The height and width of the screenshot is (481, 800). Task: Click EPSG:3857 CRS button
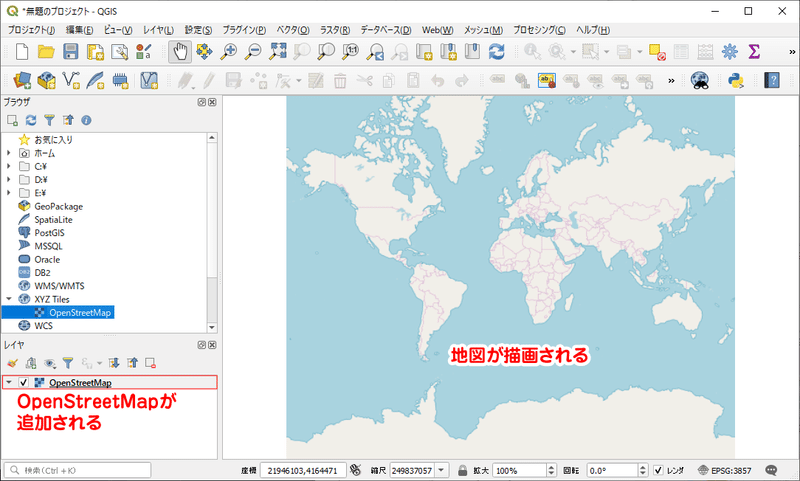724,470
